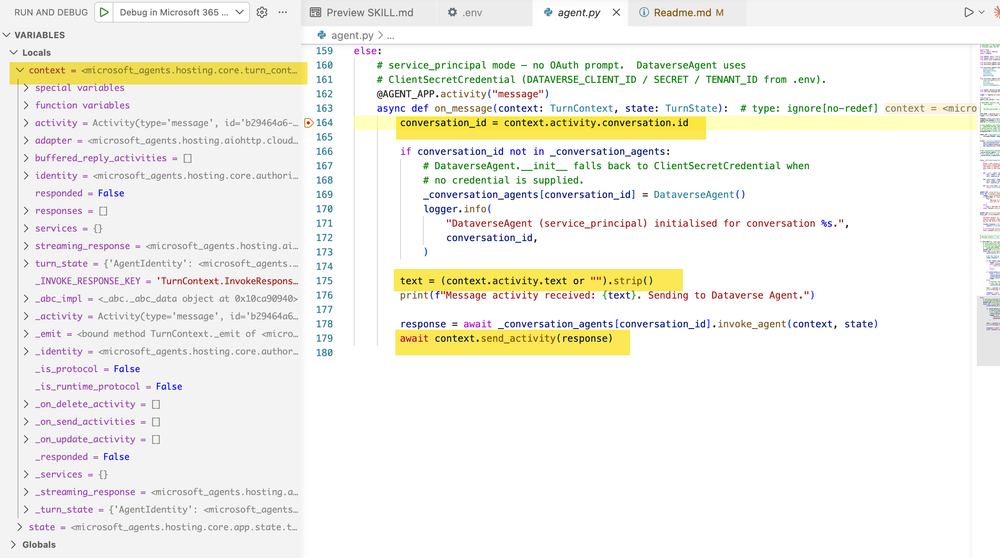This screenshot has height=558, width=1000.
Task: Expand _on_delete_activity variable
Action: 26,404
